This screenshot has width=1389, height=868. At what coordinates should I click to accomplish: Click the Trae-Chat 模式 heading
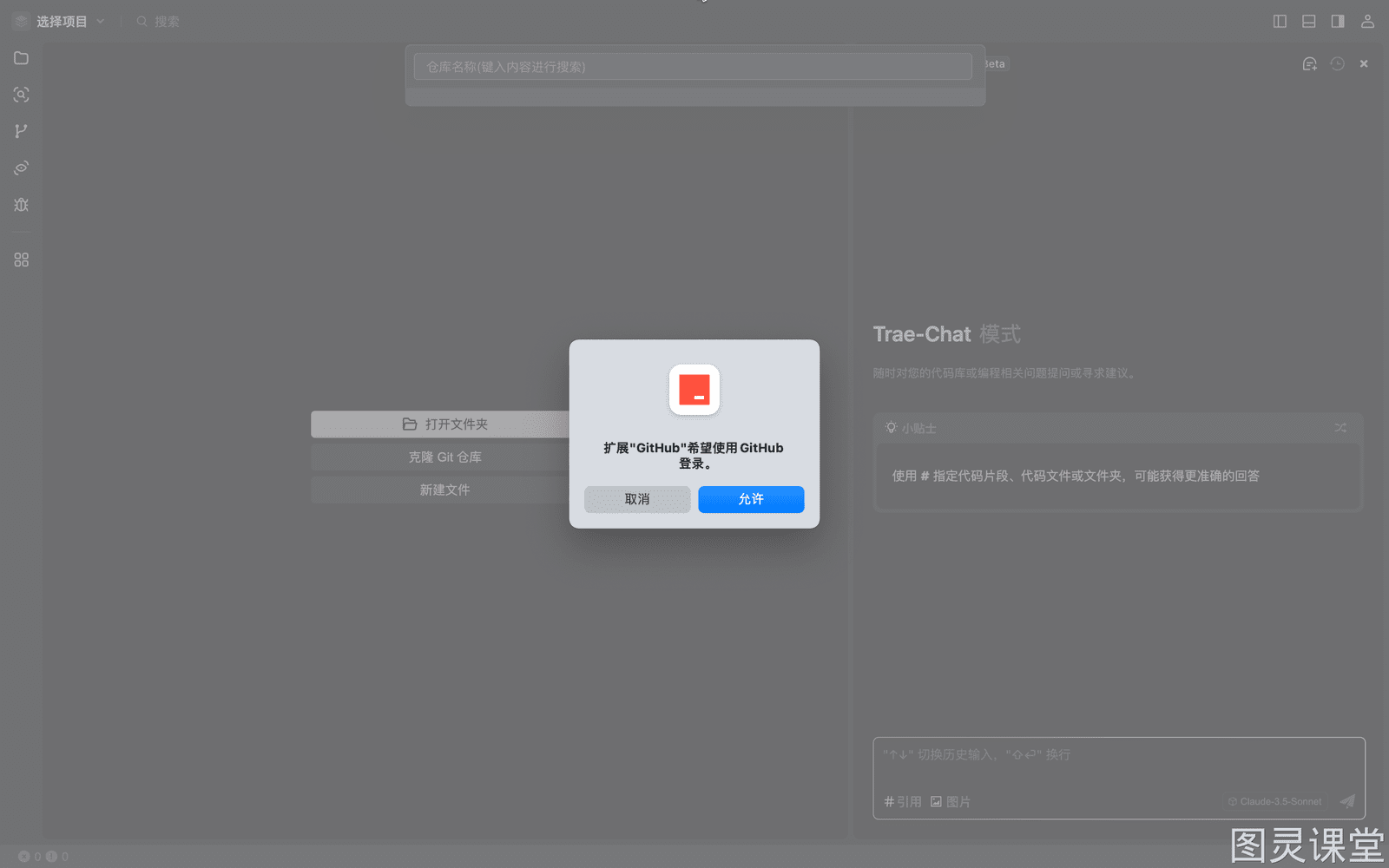(x=947, y=334)
